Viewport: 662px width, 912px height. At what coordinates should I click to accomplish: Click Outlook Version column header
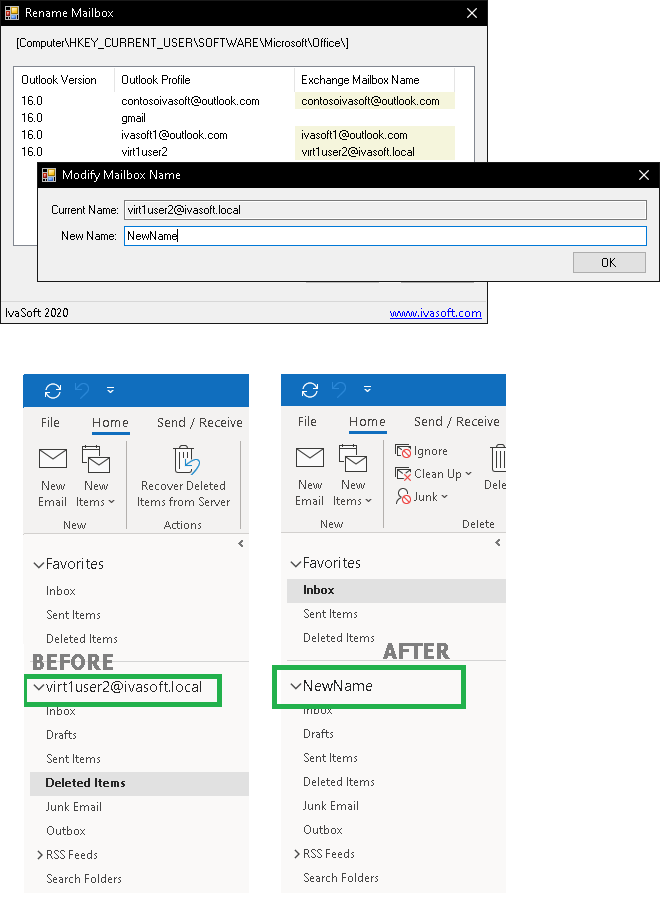coord(64,80)
